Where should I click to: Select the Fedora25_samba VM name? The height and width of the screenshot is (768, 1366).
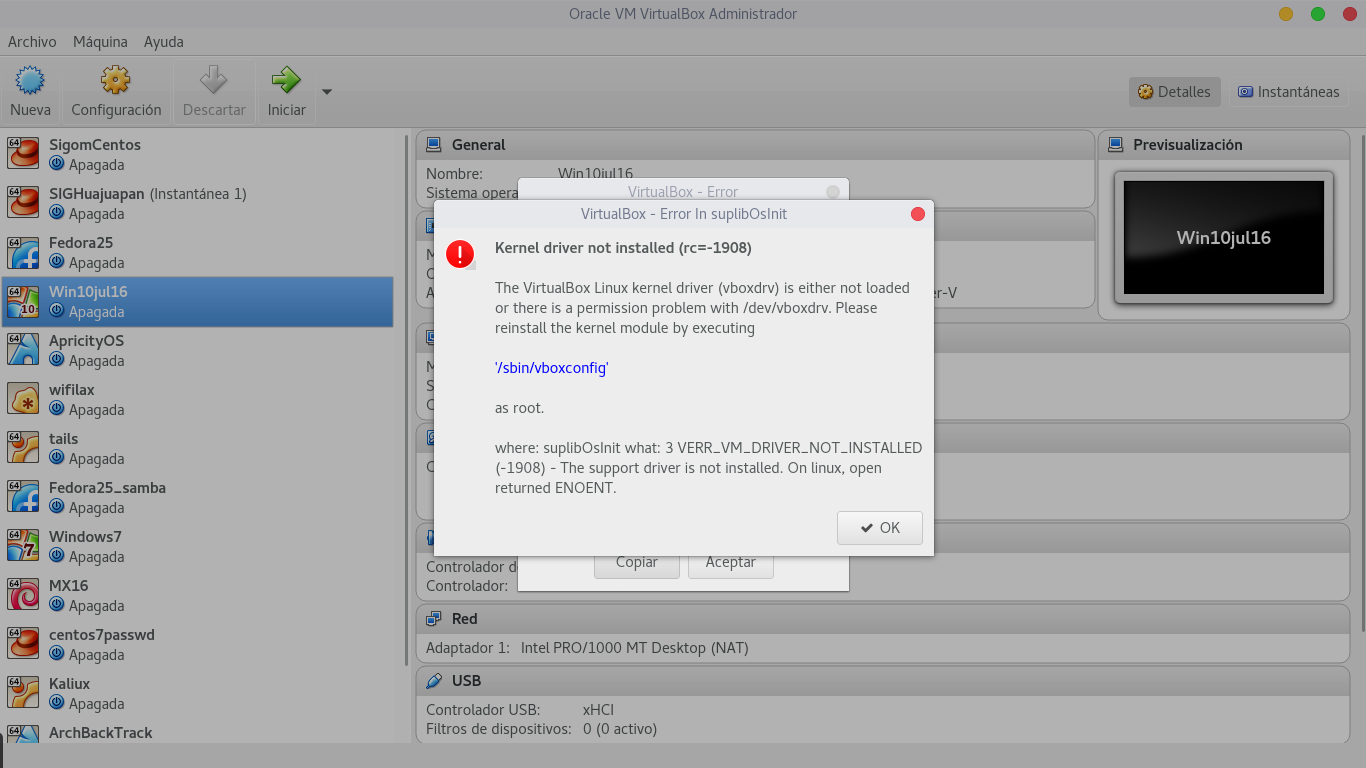pyautogui.click(x=108, y=488)
